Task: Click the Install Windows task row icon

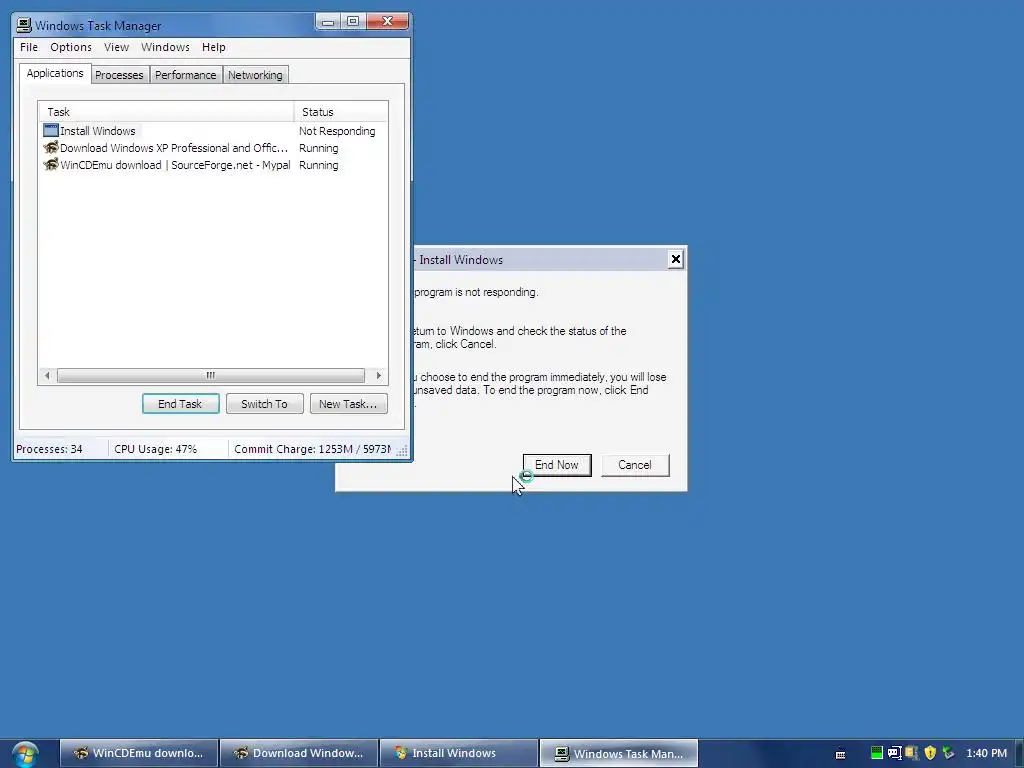Action: point(50,131)
